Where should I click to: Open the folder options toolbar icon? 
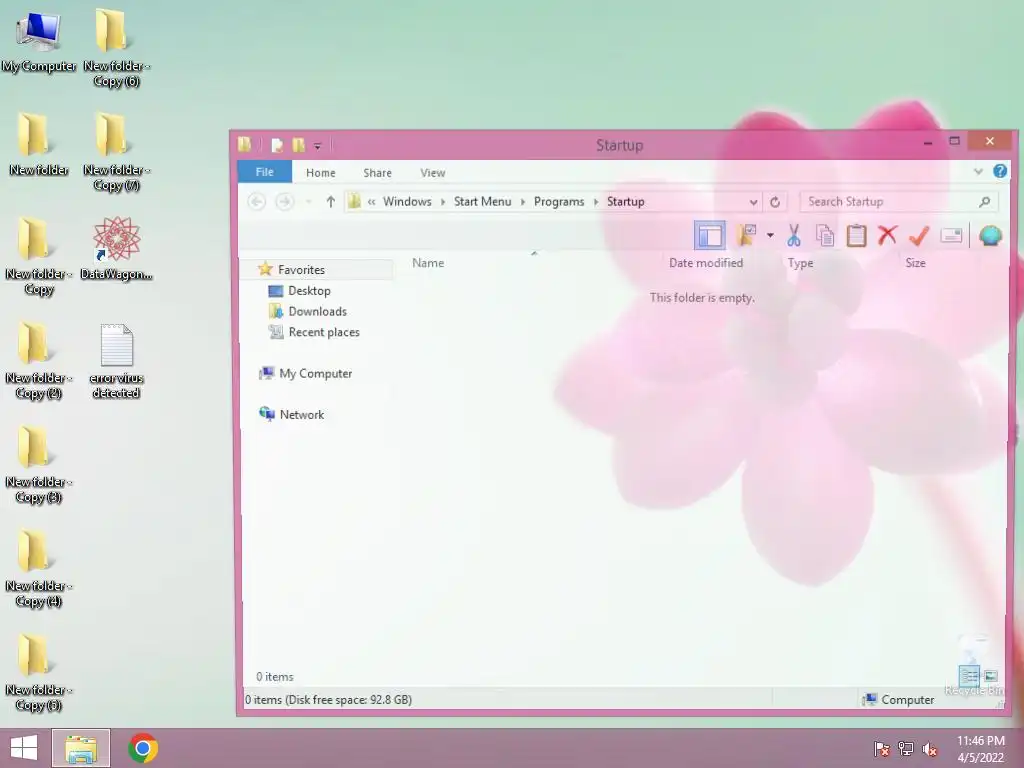click(746, 235)
